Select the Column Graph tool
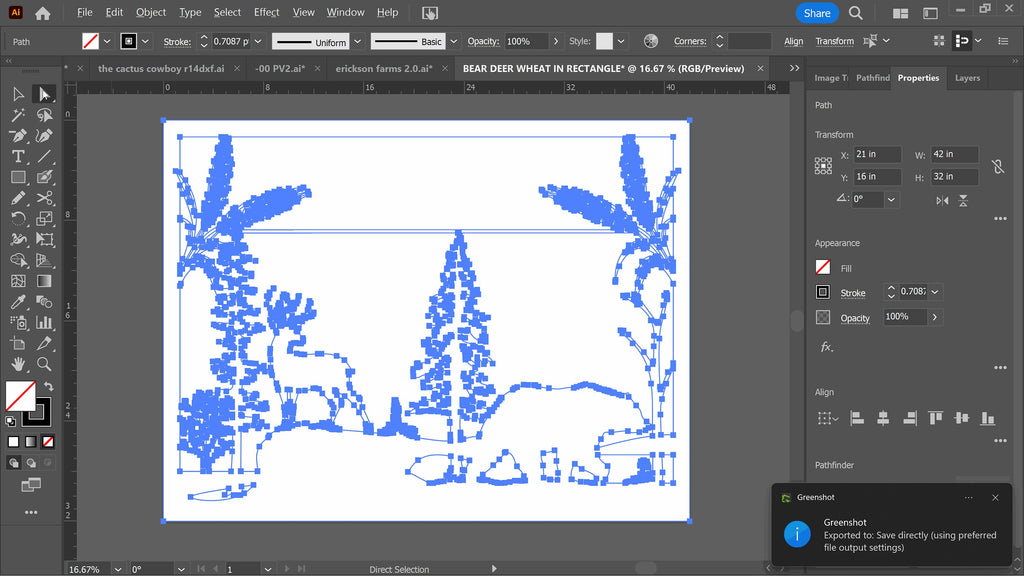The width and height of the screenshot is (1024, 576). click(44, 323)
